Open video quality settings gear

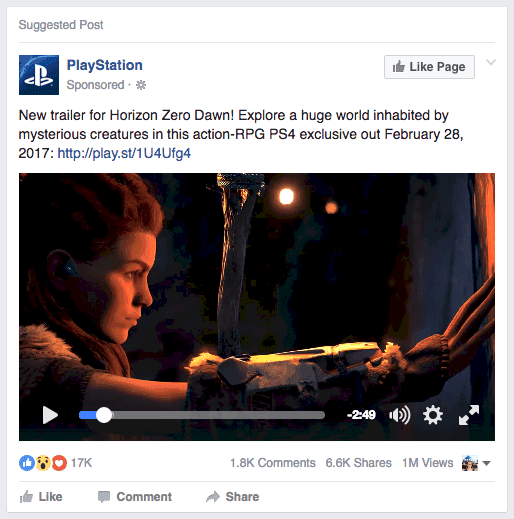click(x=433, y=415)
